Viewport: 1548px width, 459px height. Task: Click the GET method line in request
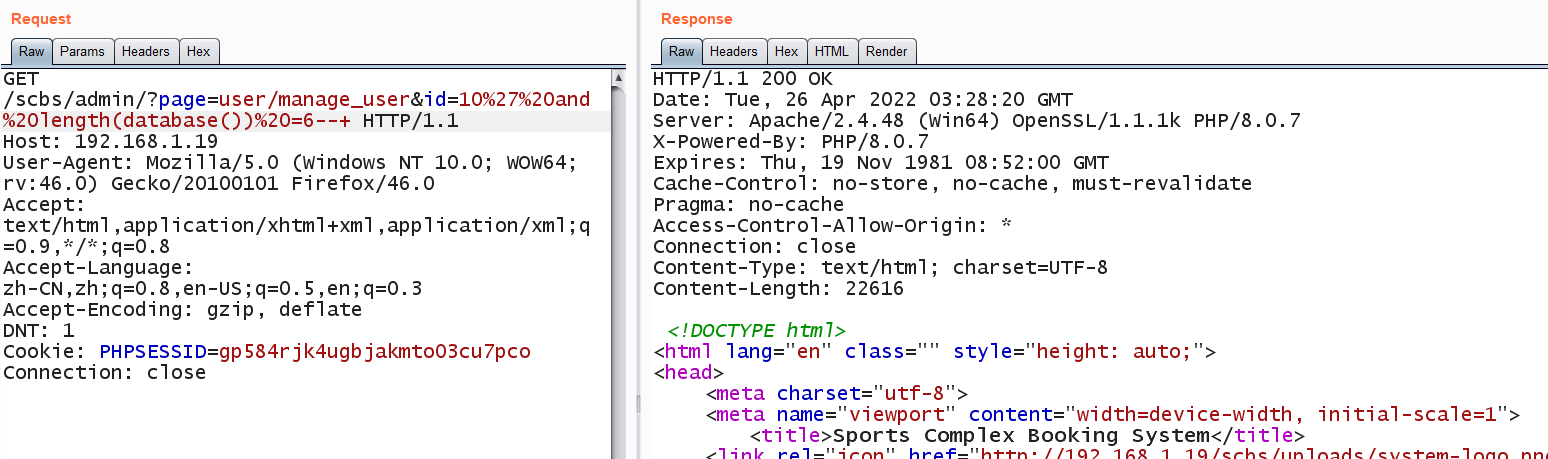(20, 79)
